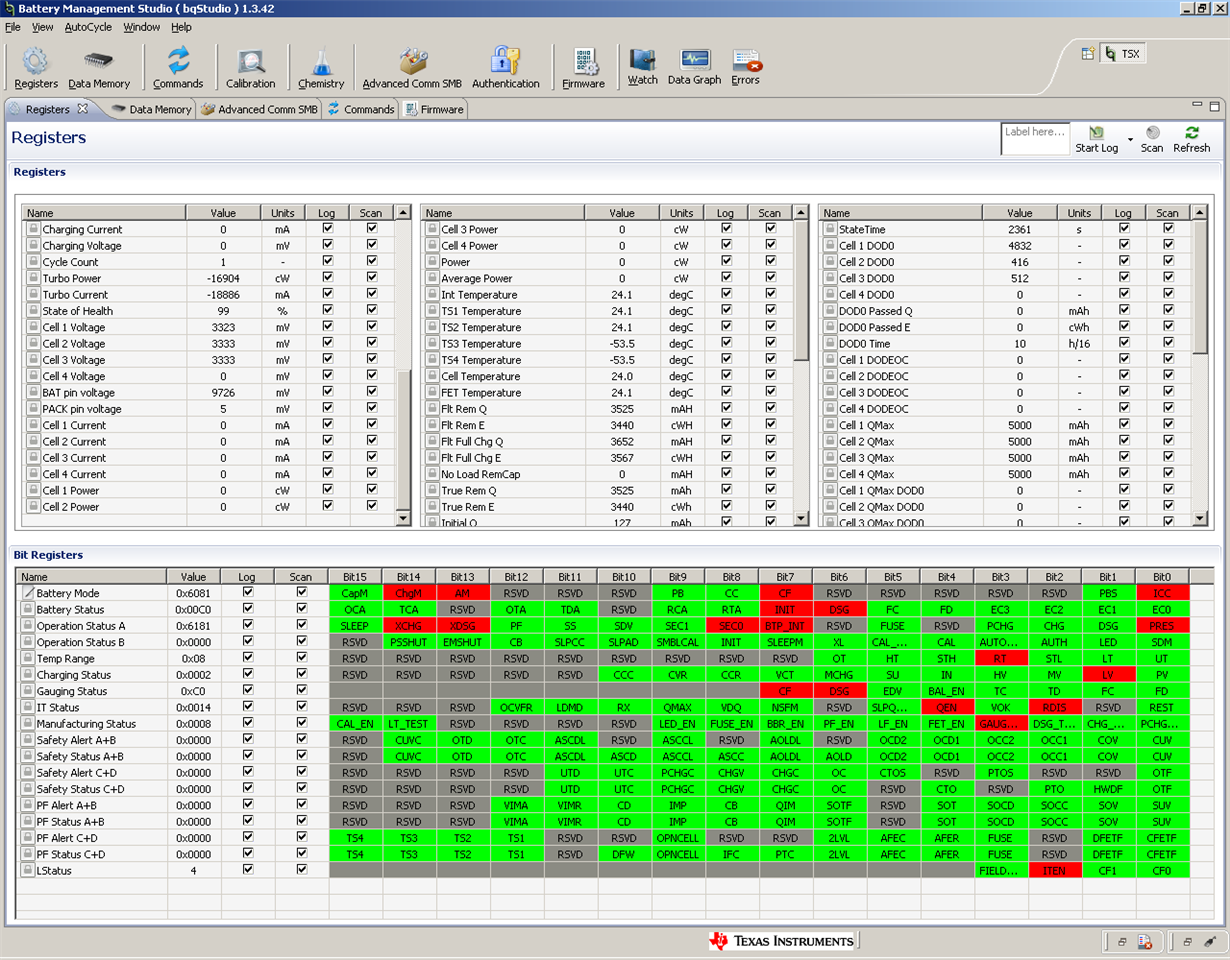Open Data Memory from the toolbar

click(99, 69)
